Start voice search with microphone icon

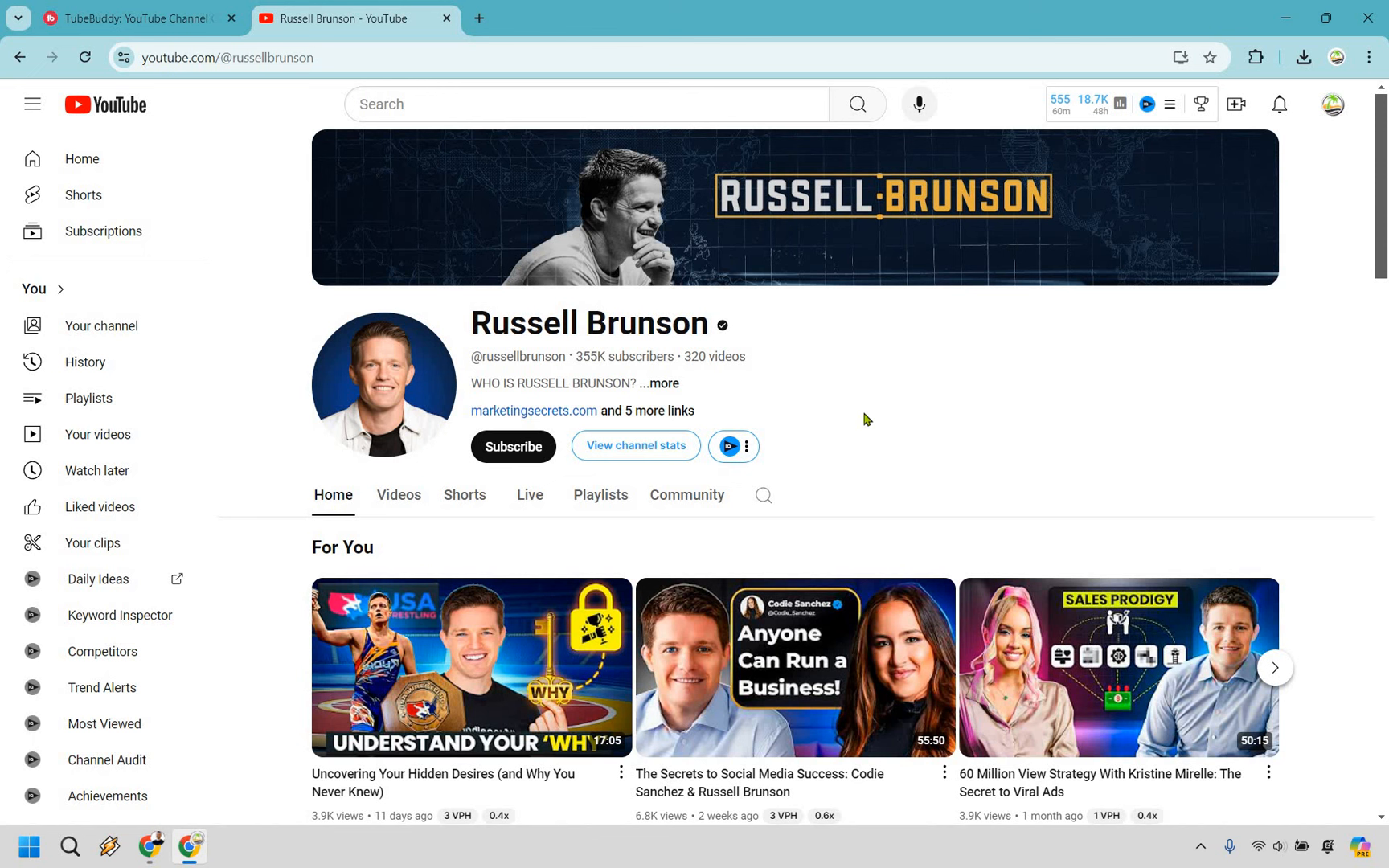(x=919, y=104)
